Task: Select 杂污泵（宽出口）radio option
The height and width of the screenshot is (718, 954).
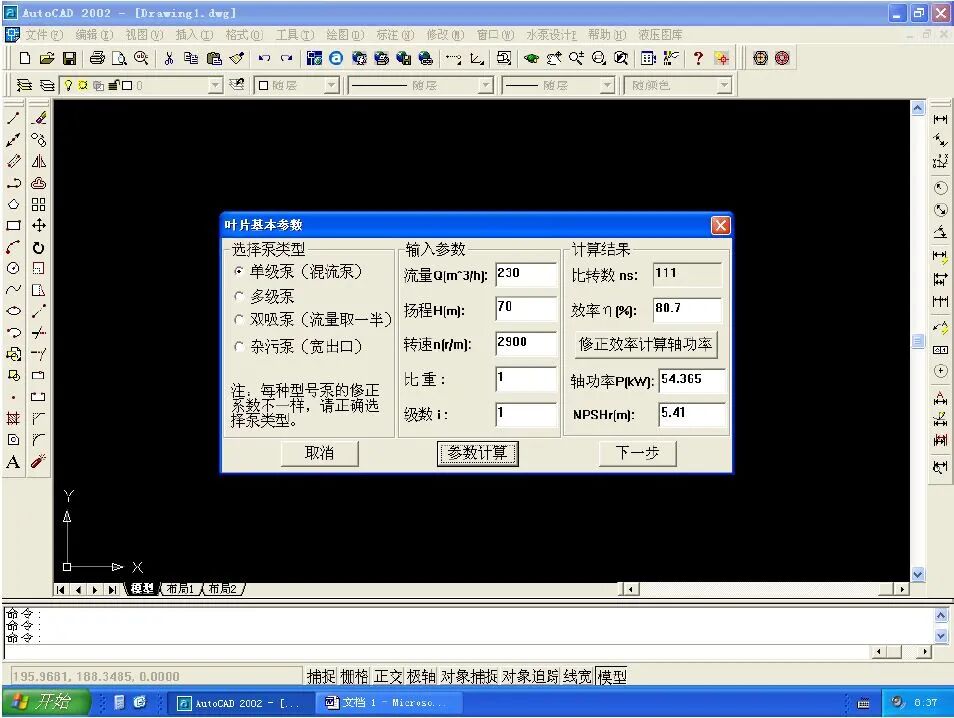Action: pos(239,346)
